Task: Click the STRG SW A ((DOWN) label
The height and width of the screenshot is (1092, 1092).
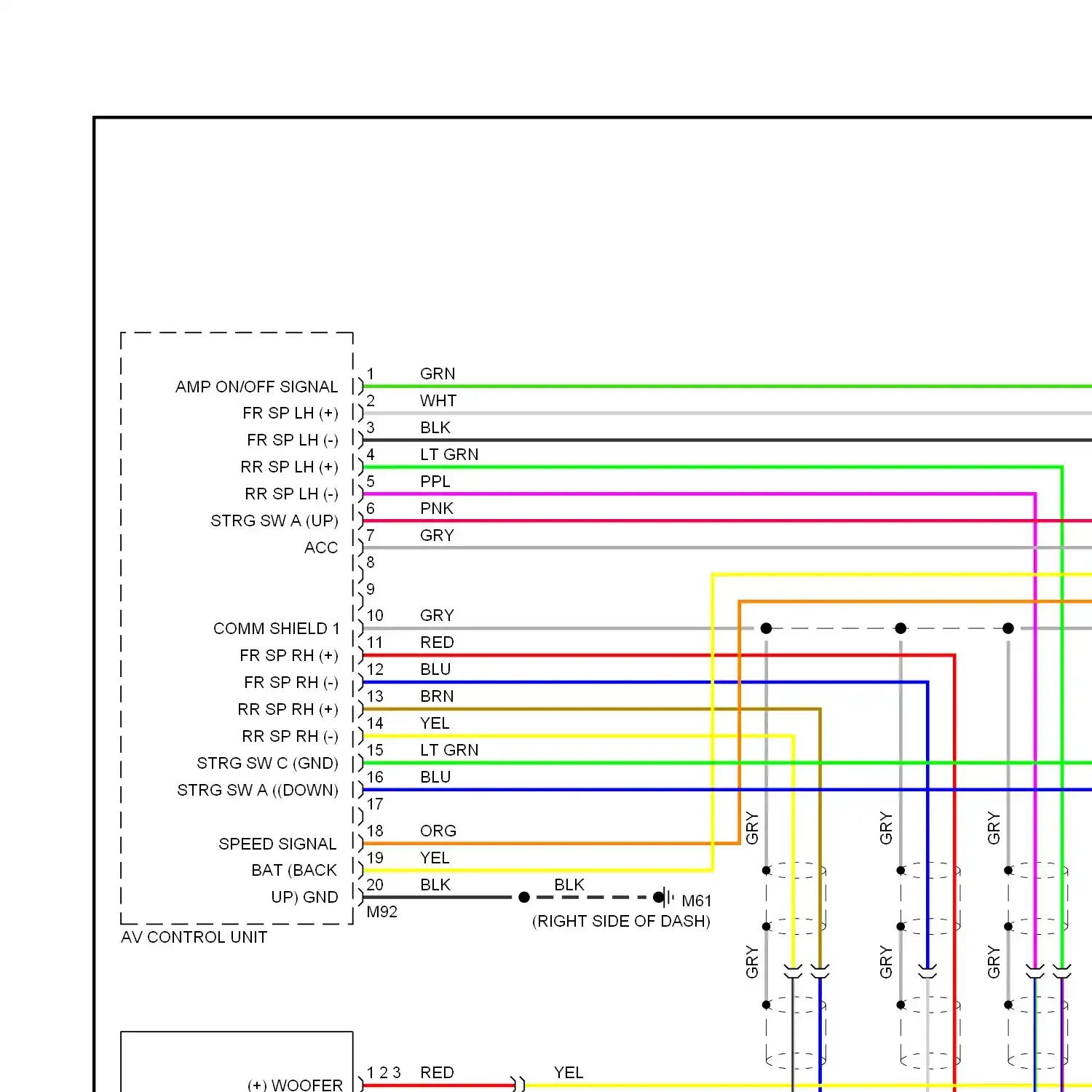Action: point(258,791)
